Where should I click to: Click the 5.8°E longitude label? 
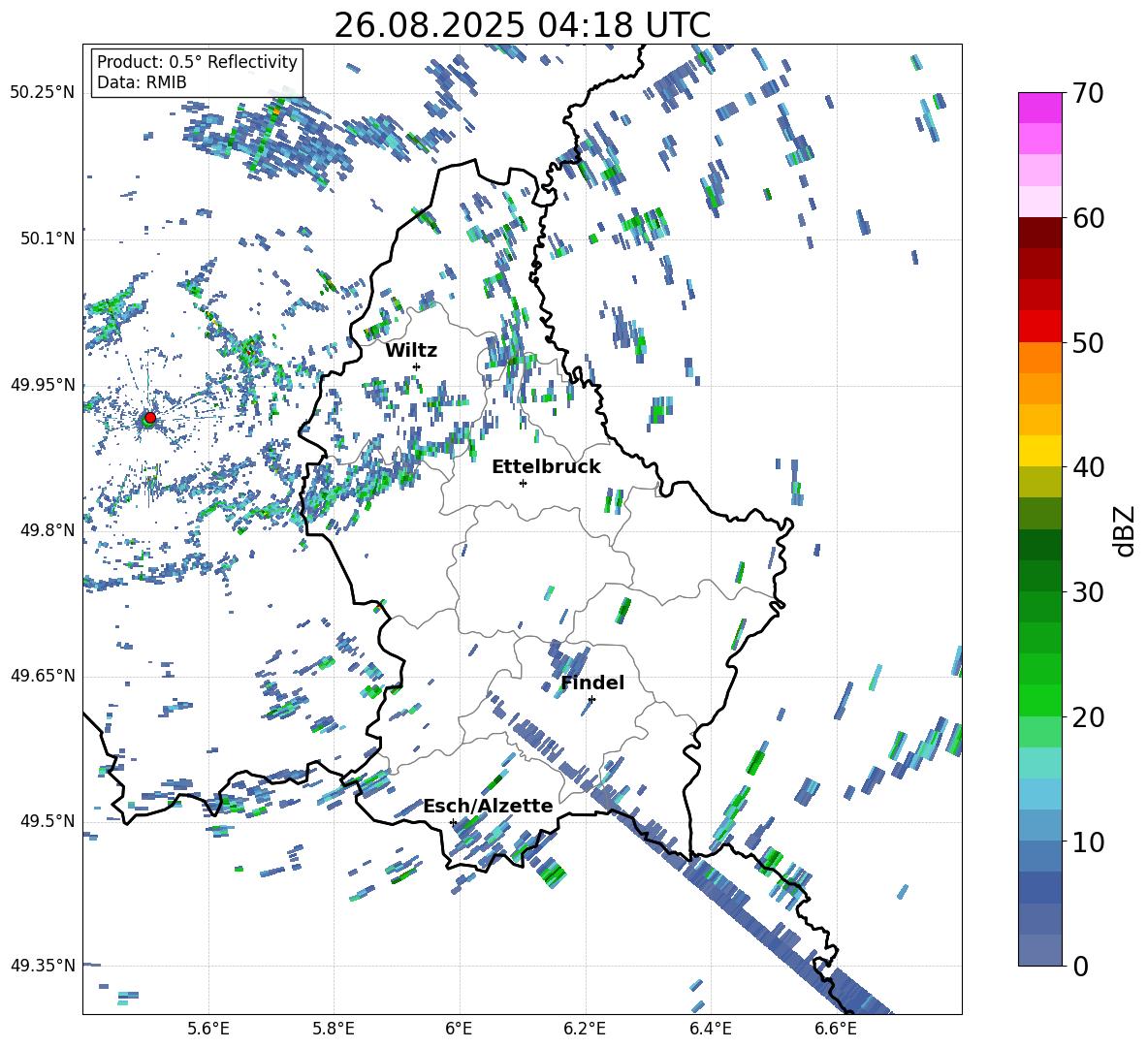(334, 1030)
